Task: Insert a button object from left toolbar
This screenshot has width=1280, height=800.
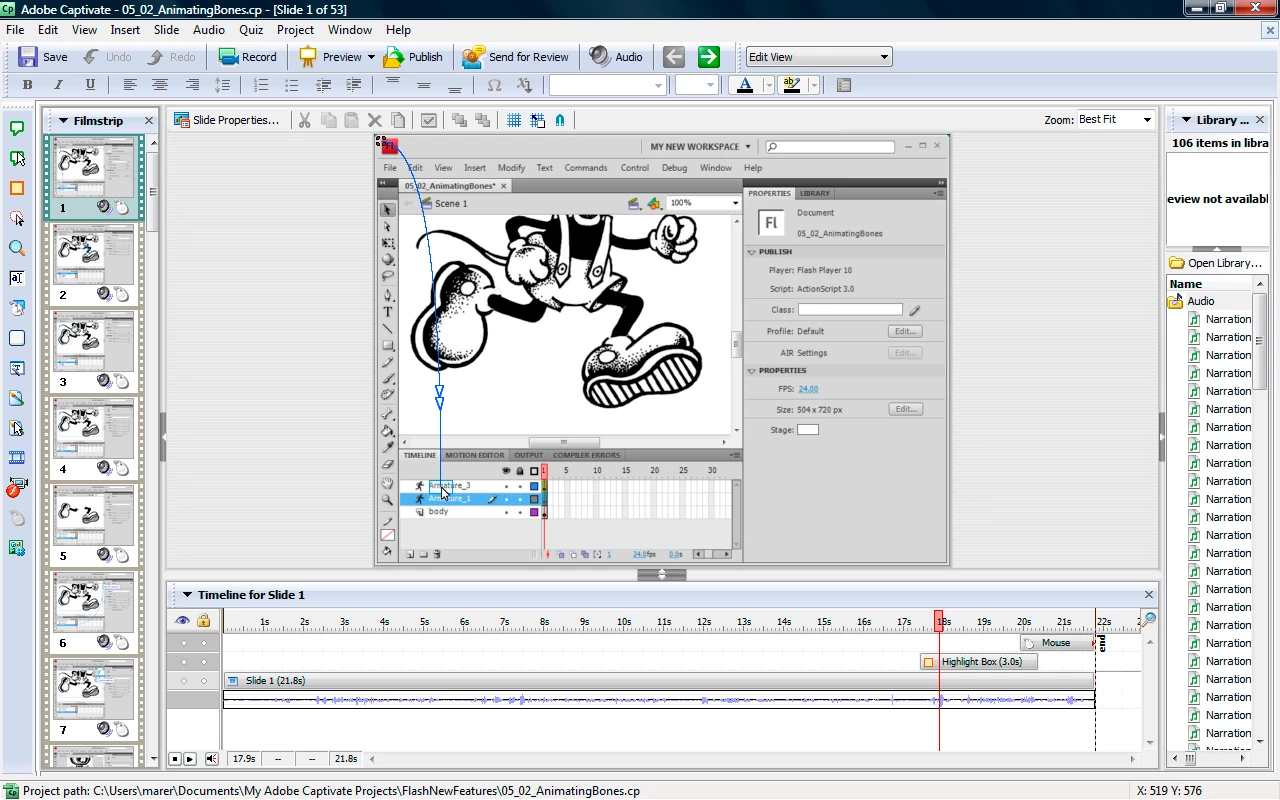Action: 17,338
